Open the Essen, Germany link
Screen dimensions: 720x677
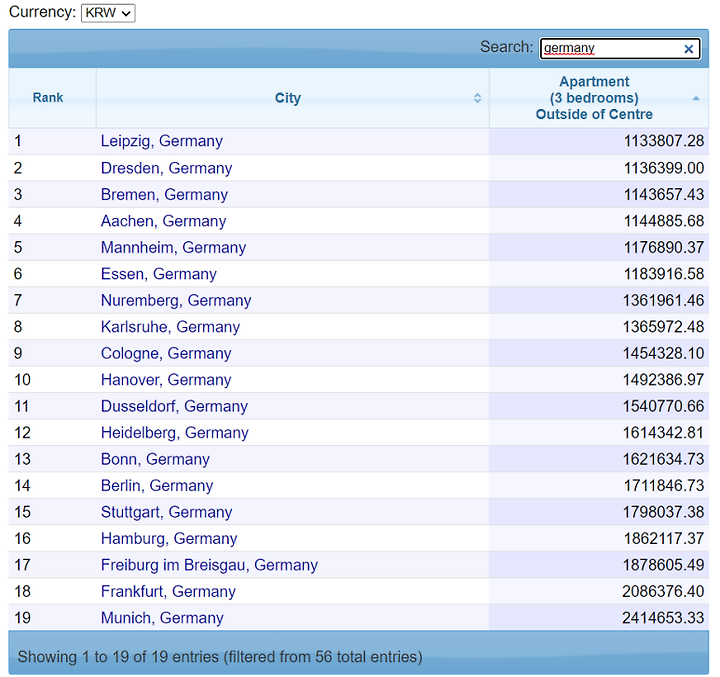click(x=158, y=274)
